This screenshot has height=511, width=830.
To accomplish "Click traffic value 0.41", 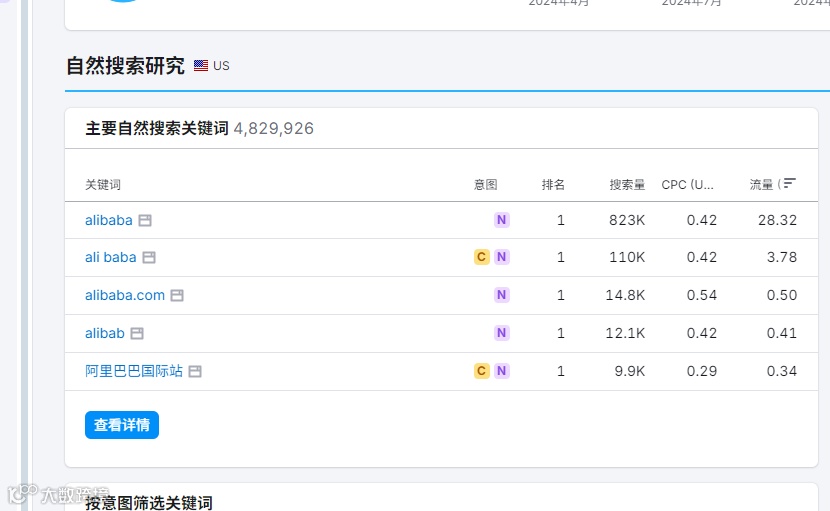I will click(782, 333).
